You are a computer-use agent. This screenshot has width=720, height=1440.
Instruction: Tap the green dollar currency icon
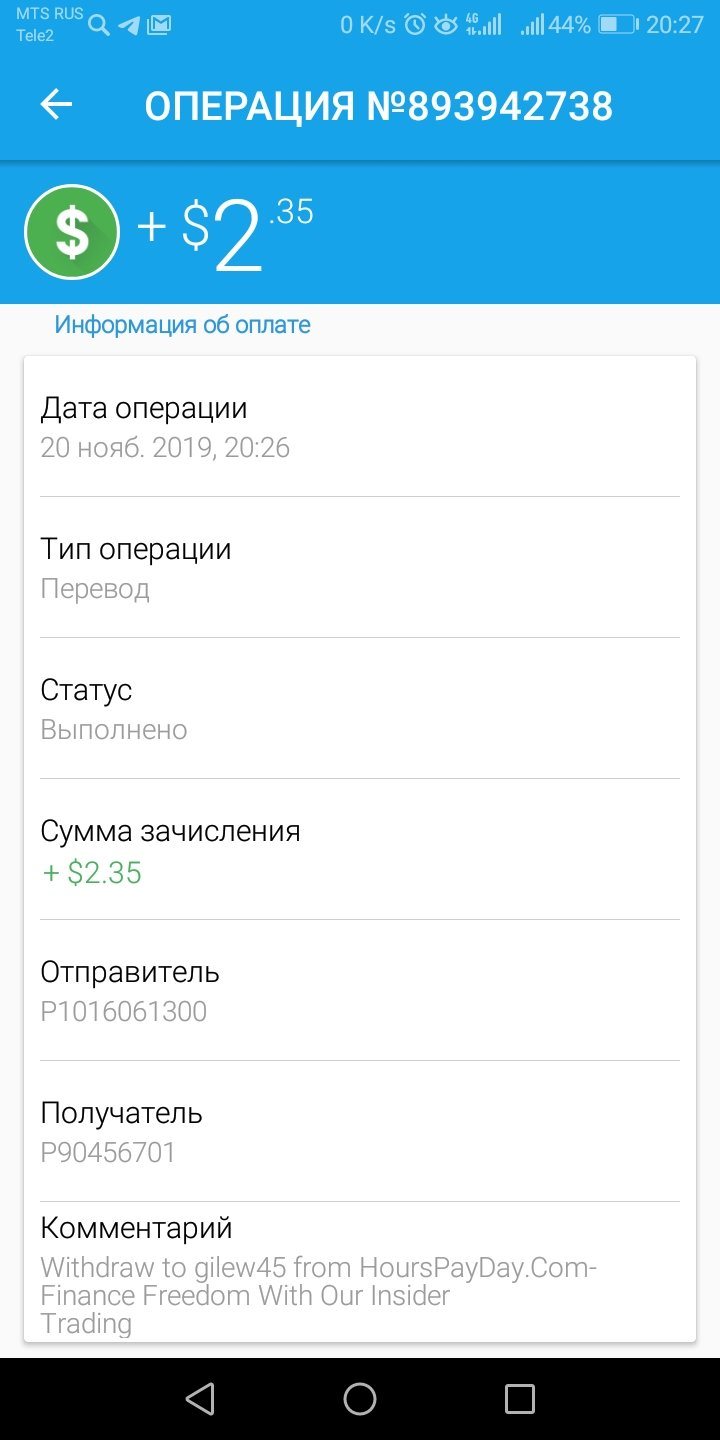pos(72,232)
